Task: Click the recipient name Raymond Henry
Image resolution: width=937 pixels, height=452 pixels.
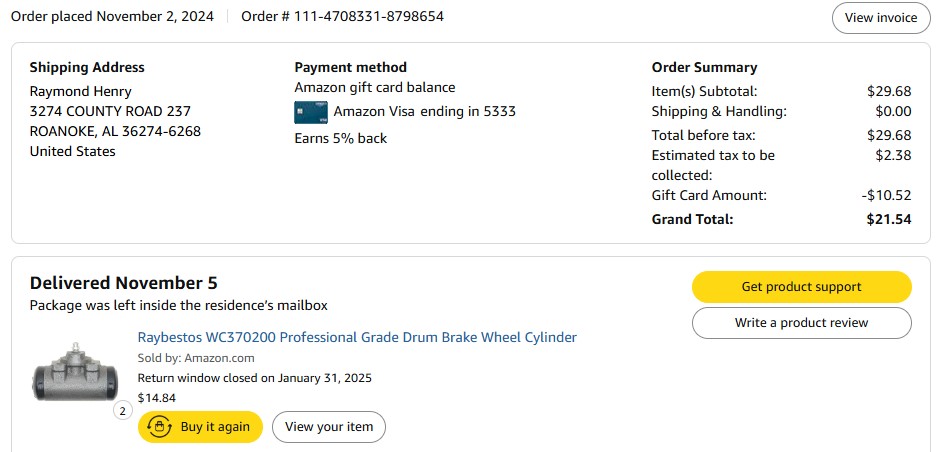Action: click(81, 91)
